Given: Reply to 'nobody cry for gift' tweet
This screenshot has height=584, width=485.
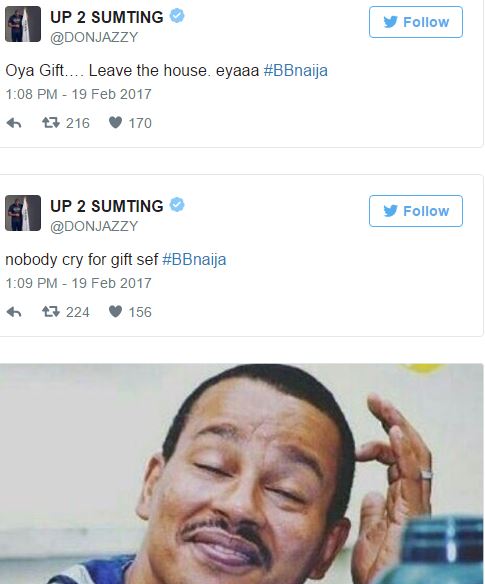Looking at the screenshot, I should [x=14, y=312].
